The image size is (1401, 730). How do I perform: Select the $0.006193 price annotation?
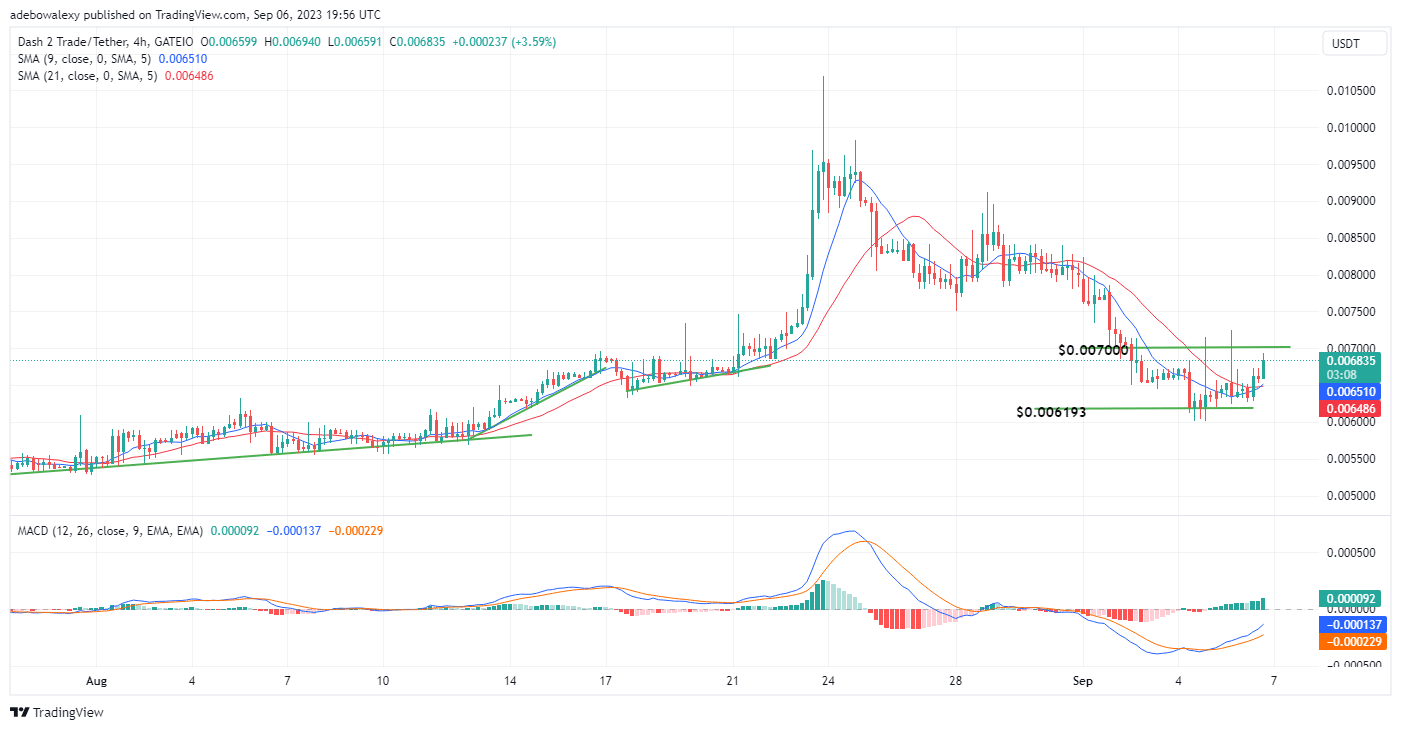[x=1051, y=411]
